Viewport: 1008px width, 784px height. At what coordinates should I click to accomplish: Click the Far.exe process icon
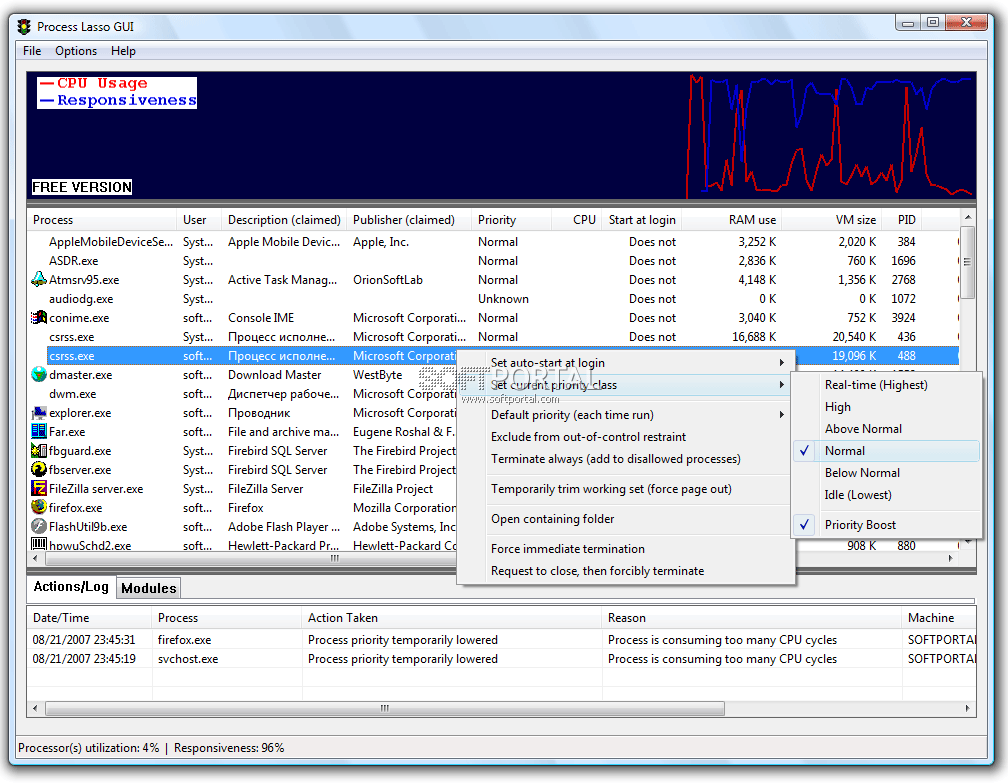39,431
